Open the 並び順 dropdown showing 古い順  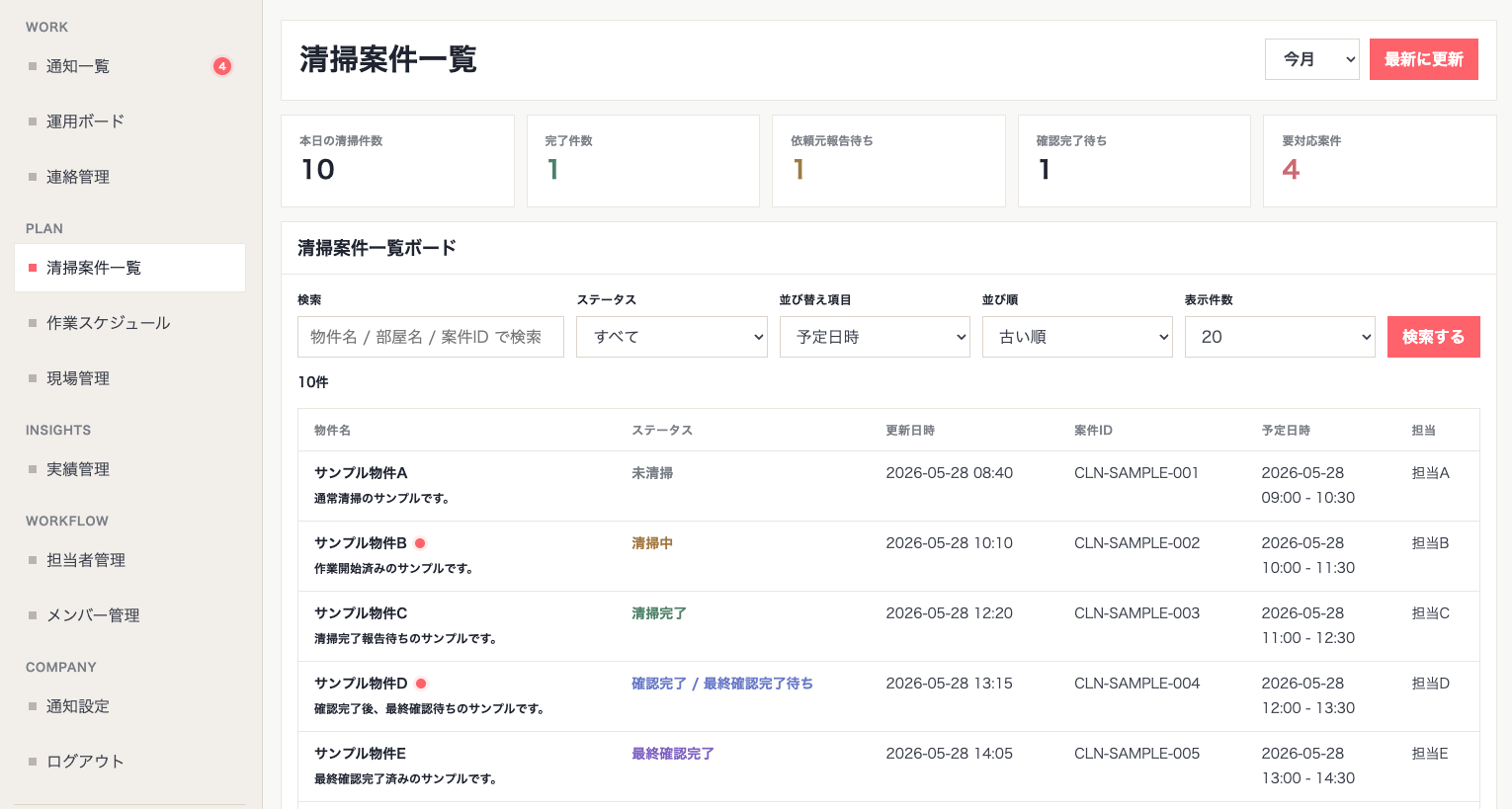1077,337
